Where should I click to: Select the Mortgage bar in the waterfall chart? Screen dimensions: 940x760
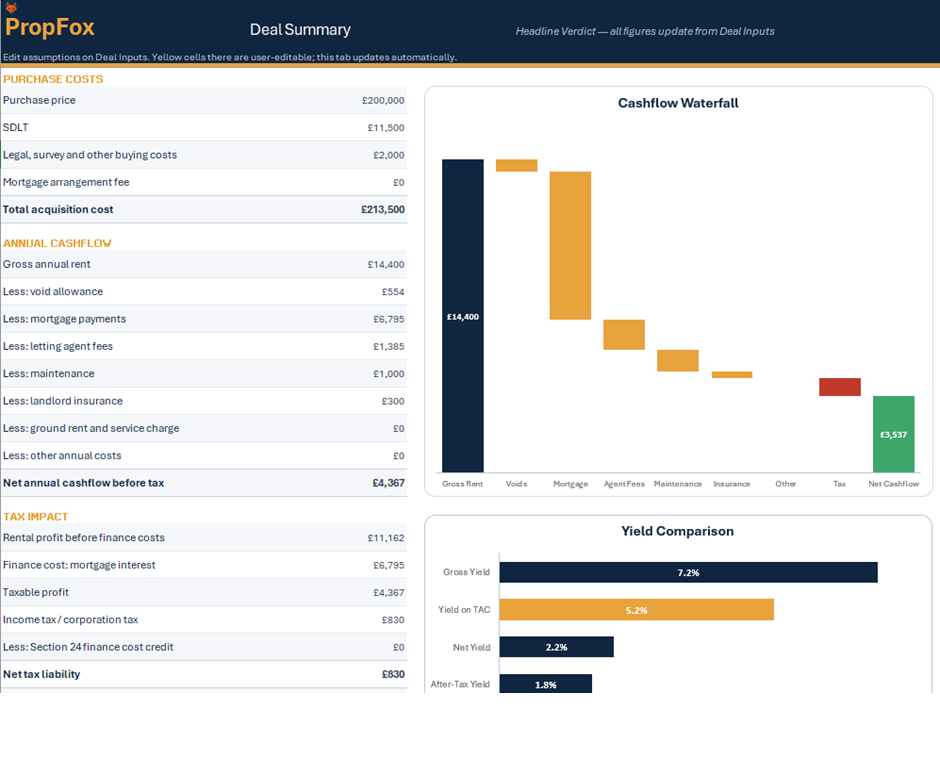[570, 246]
